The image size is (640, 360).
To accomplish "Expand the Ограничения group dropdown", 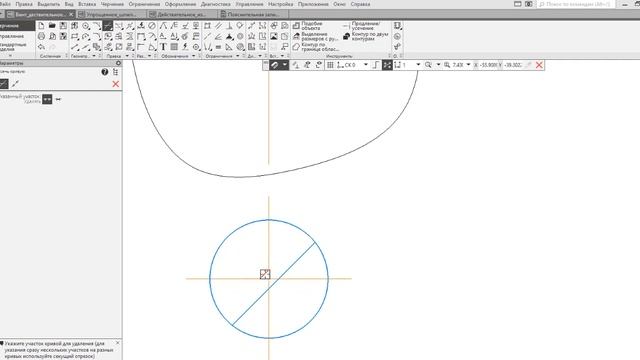I will click(238, 56).
